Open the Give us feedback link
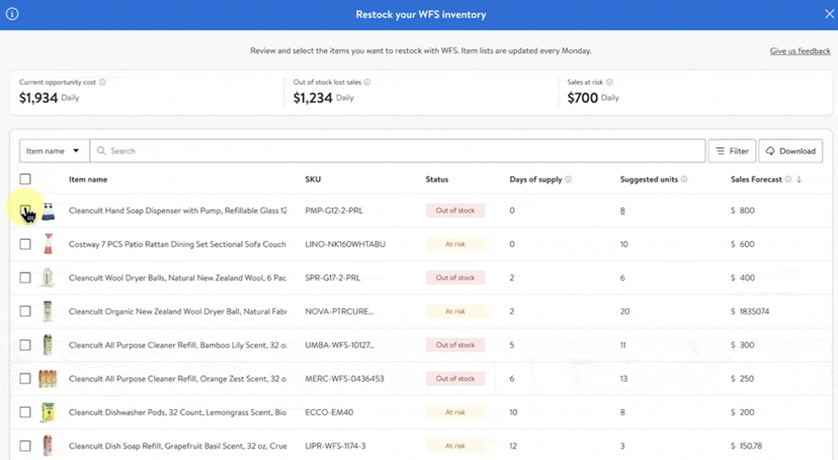Image resolution: width=838 pixels, height=460 pixels. 799,51
